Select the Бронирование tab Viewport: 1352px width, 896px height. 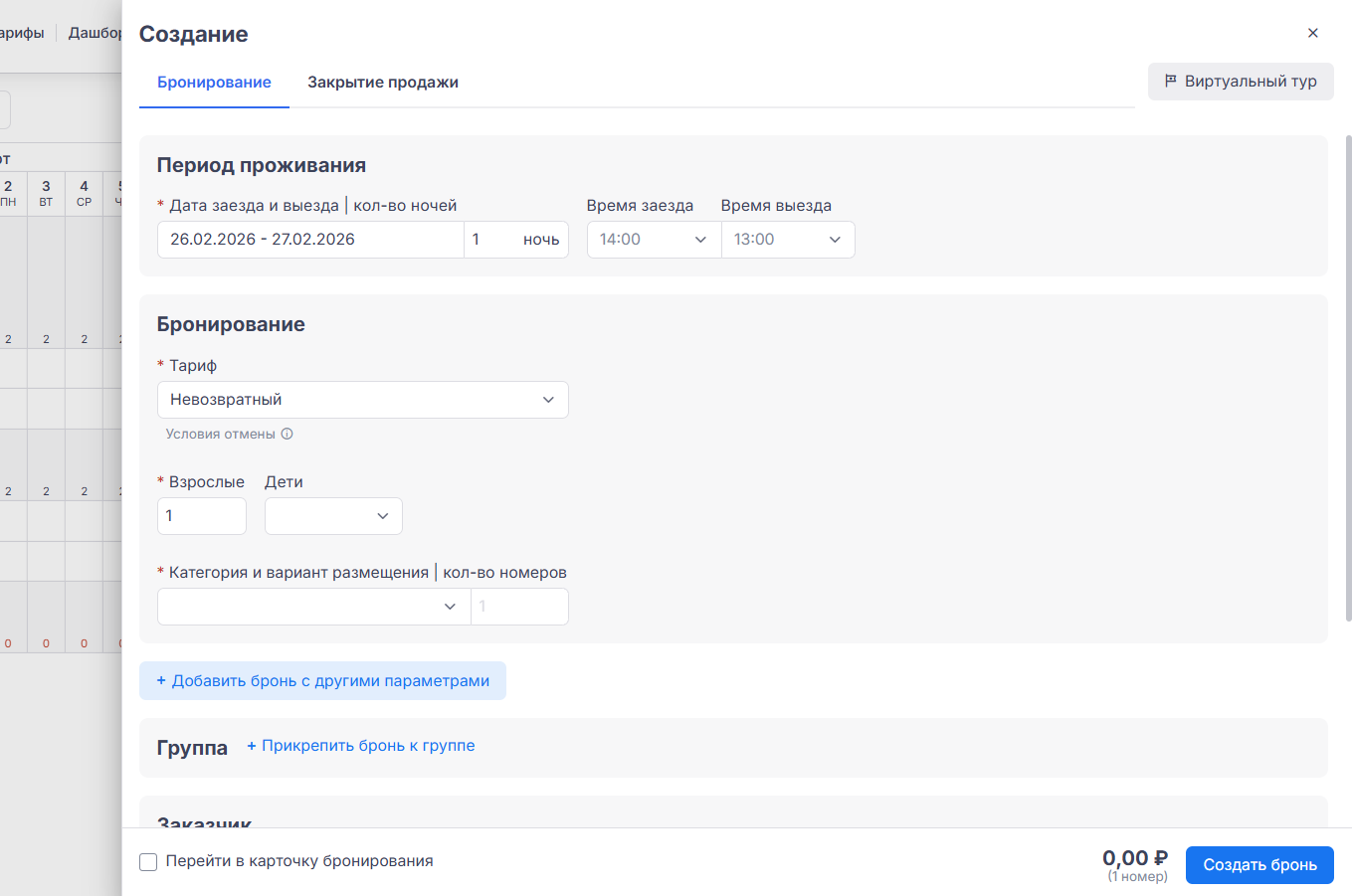click(214, 83)
